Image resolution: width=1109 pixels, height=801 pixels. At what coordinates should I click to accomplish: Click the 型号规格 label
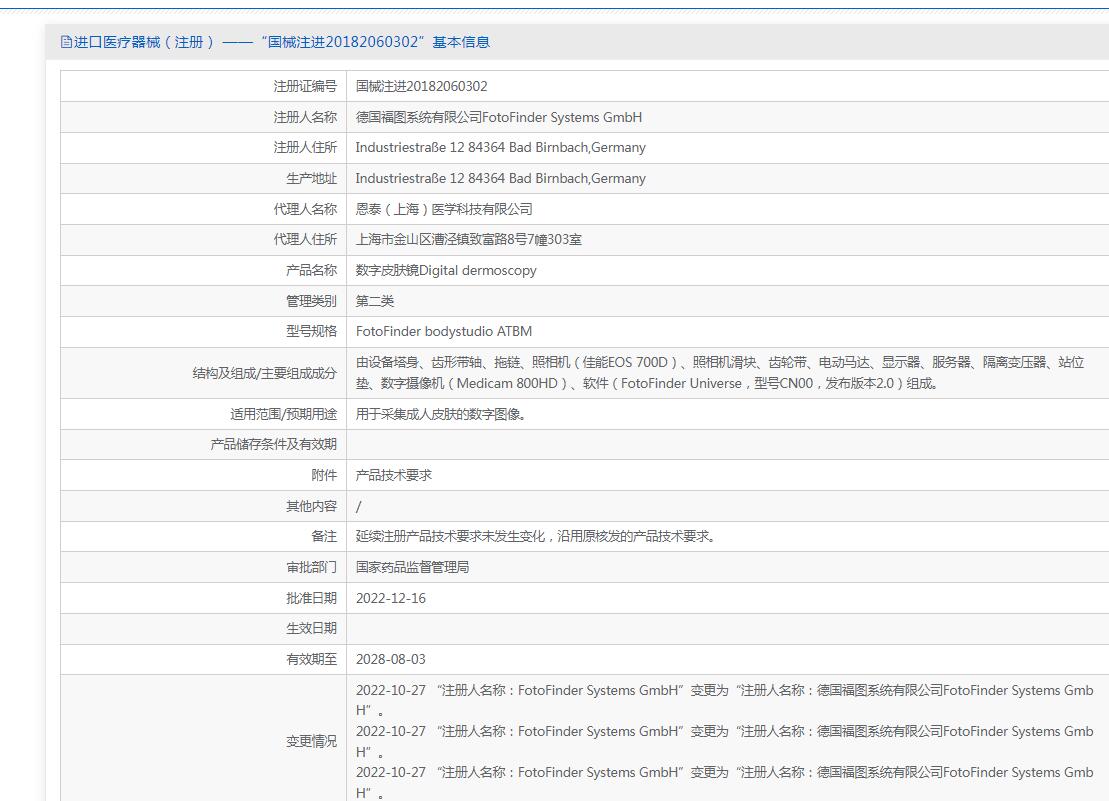tap(311, 332)
